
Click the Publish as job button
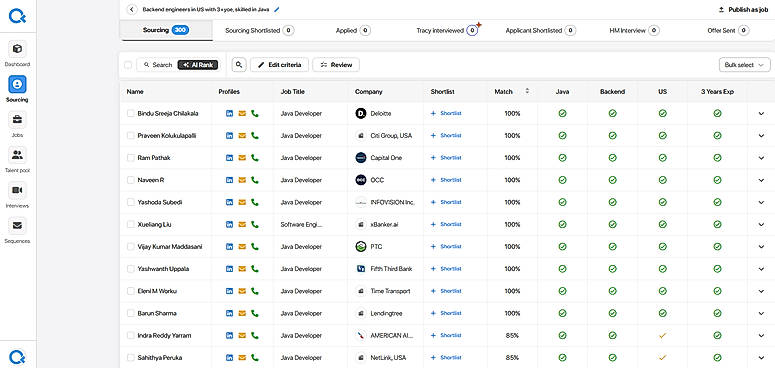tap(743, 9)
